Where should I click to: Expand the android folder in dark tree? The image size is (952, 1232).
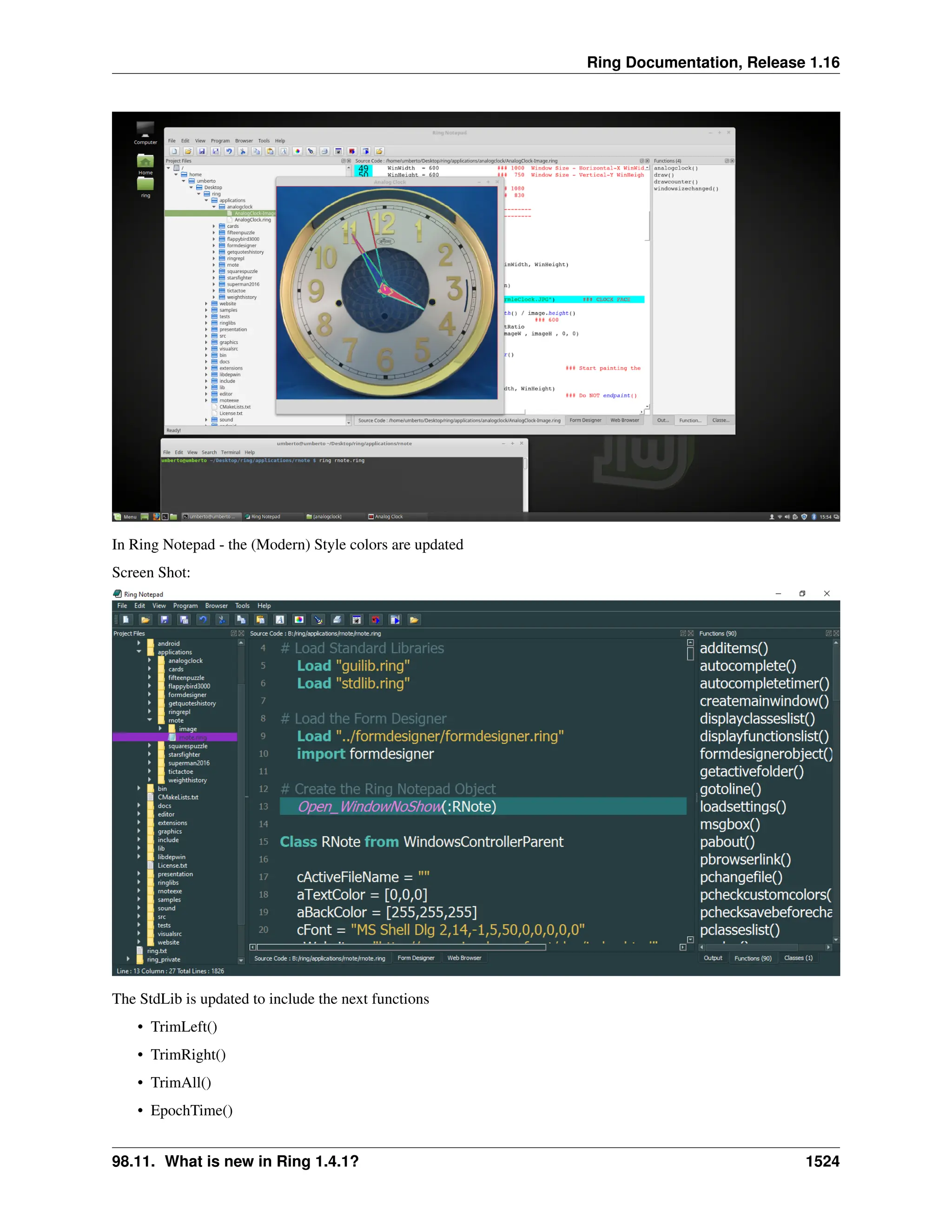coord(139,643)
